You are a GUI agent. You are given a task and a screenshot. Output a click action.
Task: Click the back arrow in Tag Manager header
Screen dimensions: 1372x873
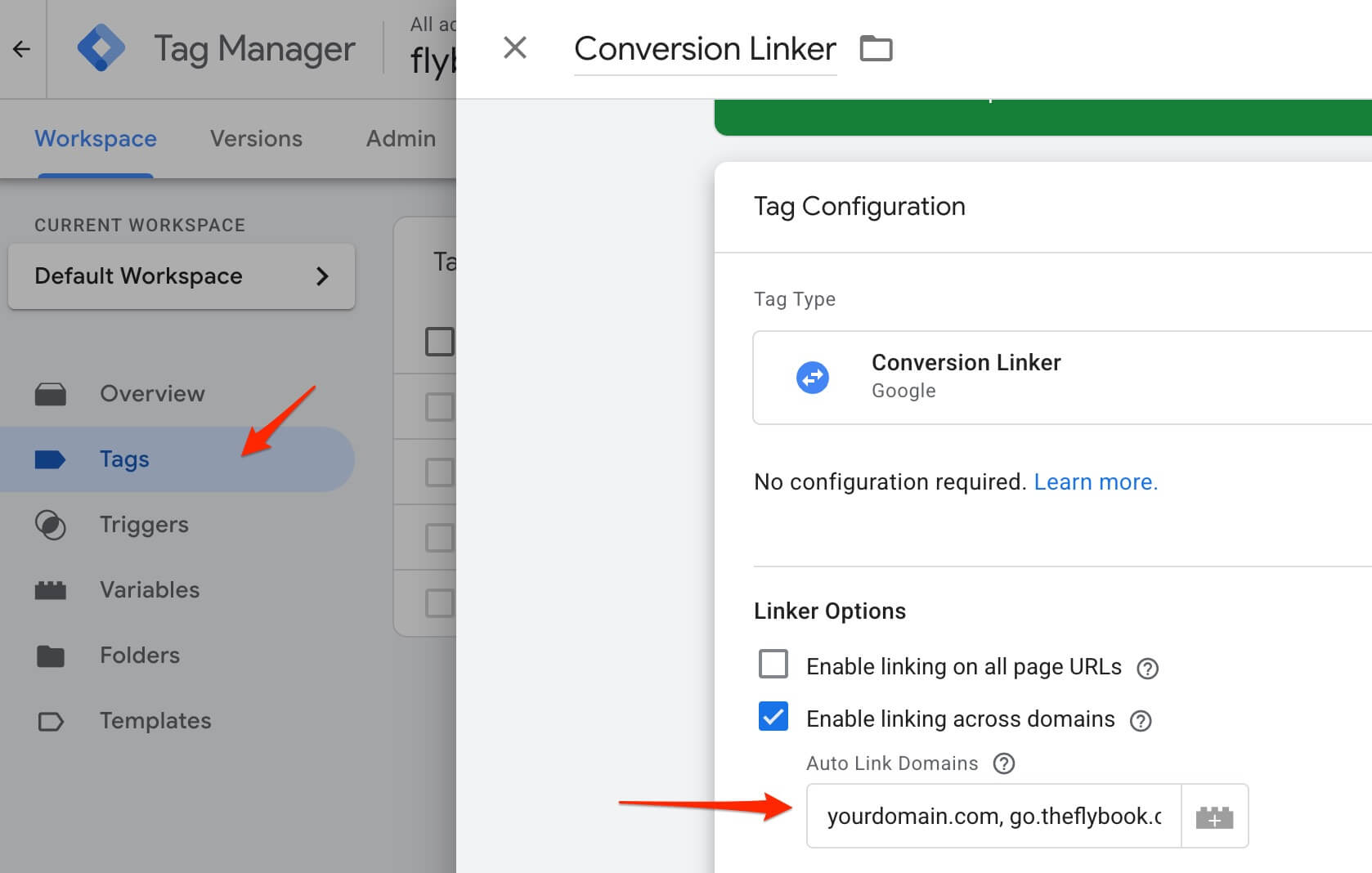[x=21, y=49]
